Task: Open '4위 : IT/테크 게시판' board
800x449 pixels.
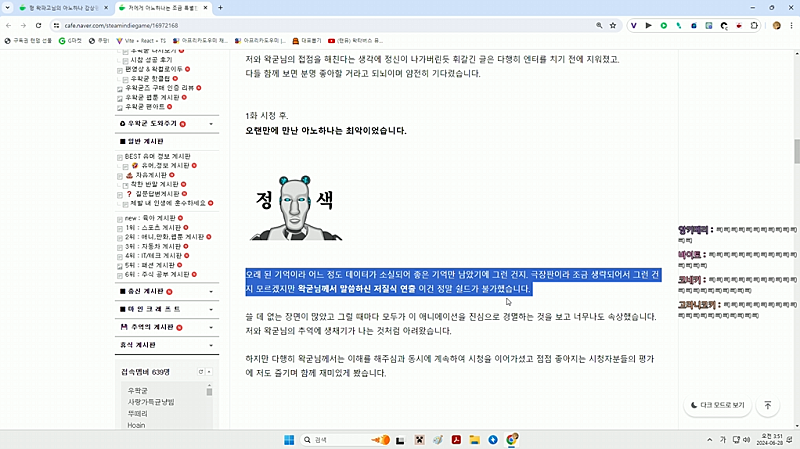Action: click(x=154, y=256)
